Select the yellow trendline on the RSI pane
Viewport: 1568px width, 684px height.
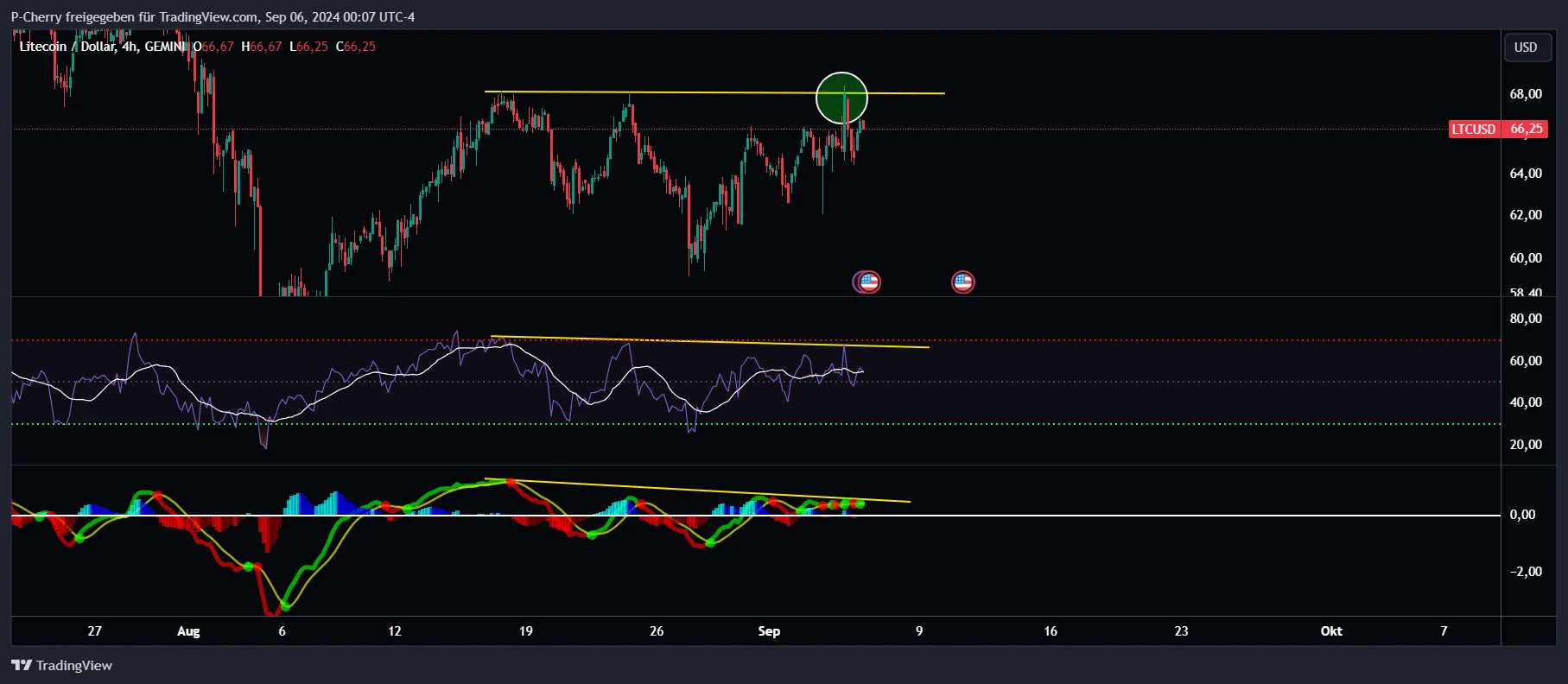click(x=709, y=342)
